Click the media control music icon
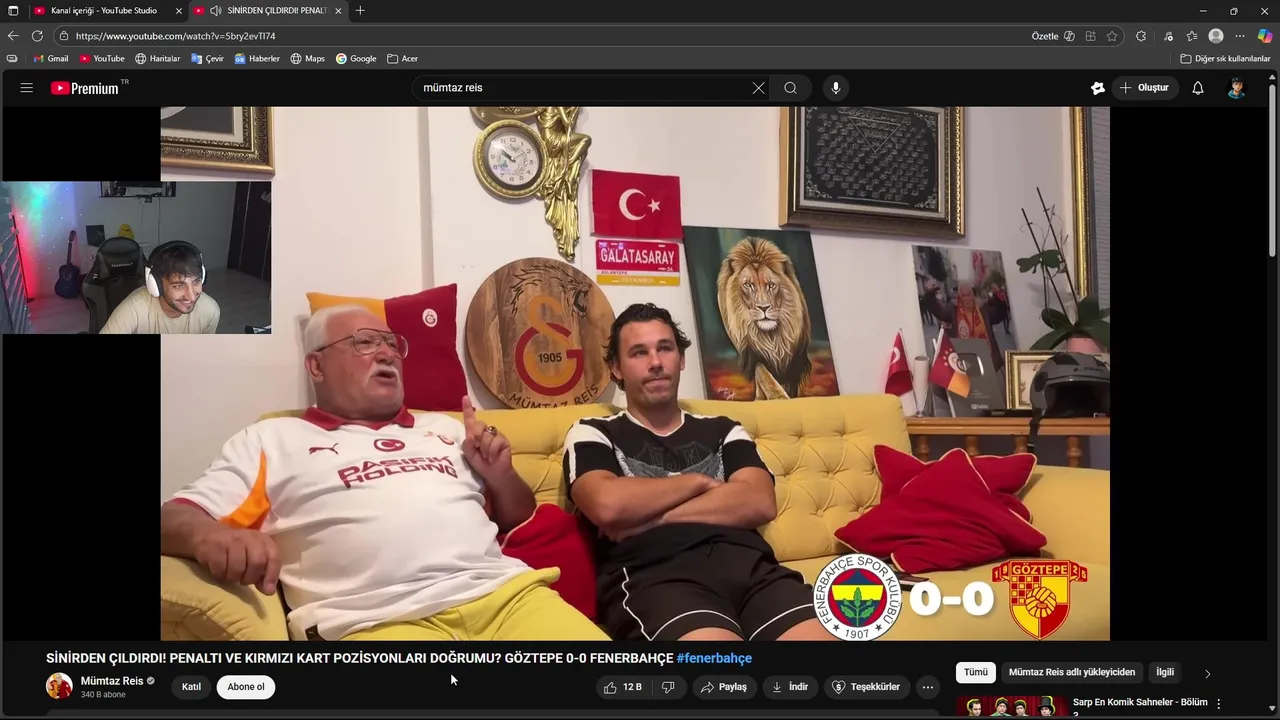 click(x=1168, y=36)
